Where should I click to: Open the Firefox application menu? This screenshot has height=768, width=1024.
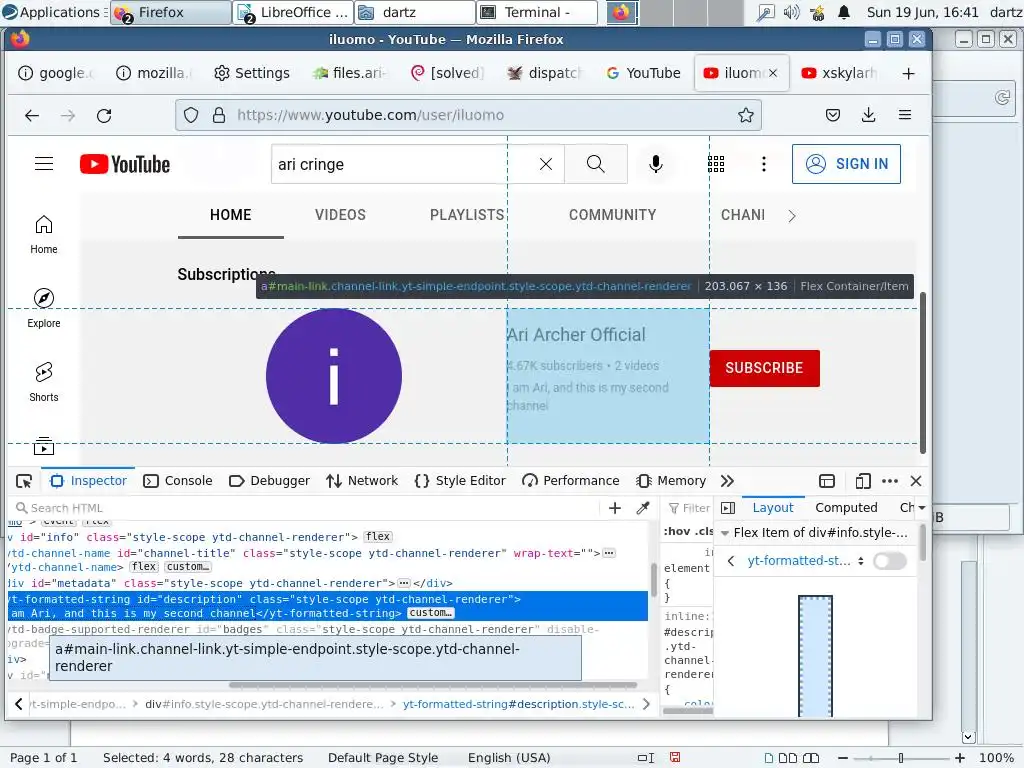coord(904,116)
